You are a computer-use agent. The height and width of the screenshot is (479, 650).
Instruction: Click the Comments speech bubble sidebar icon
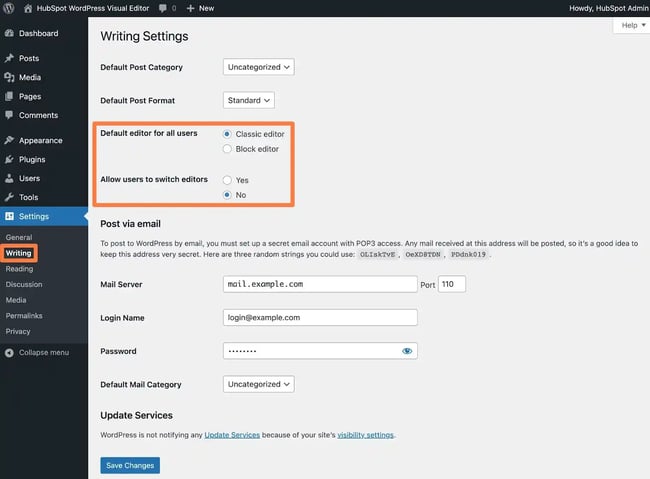tap(9, 115)
